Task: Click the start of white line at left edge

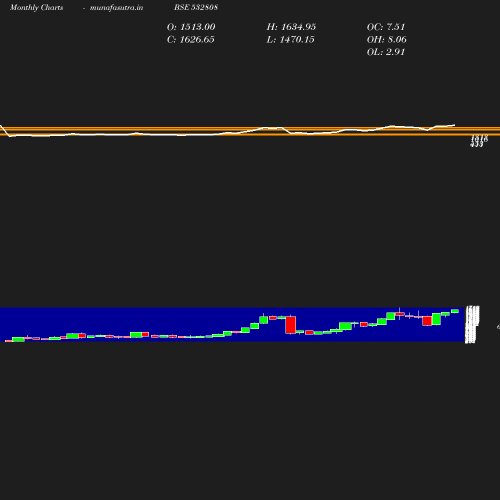Action: coord(1,126)
